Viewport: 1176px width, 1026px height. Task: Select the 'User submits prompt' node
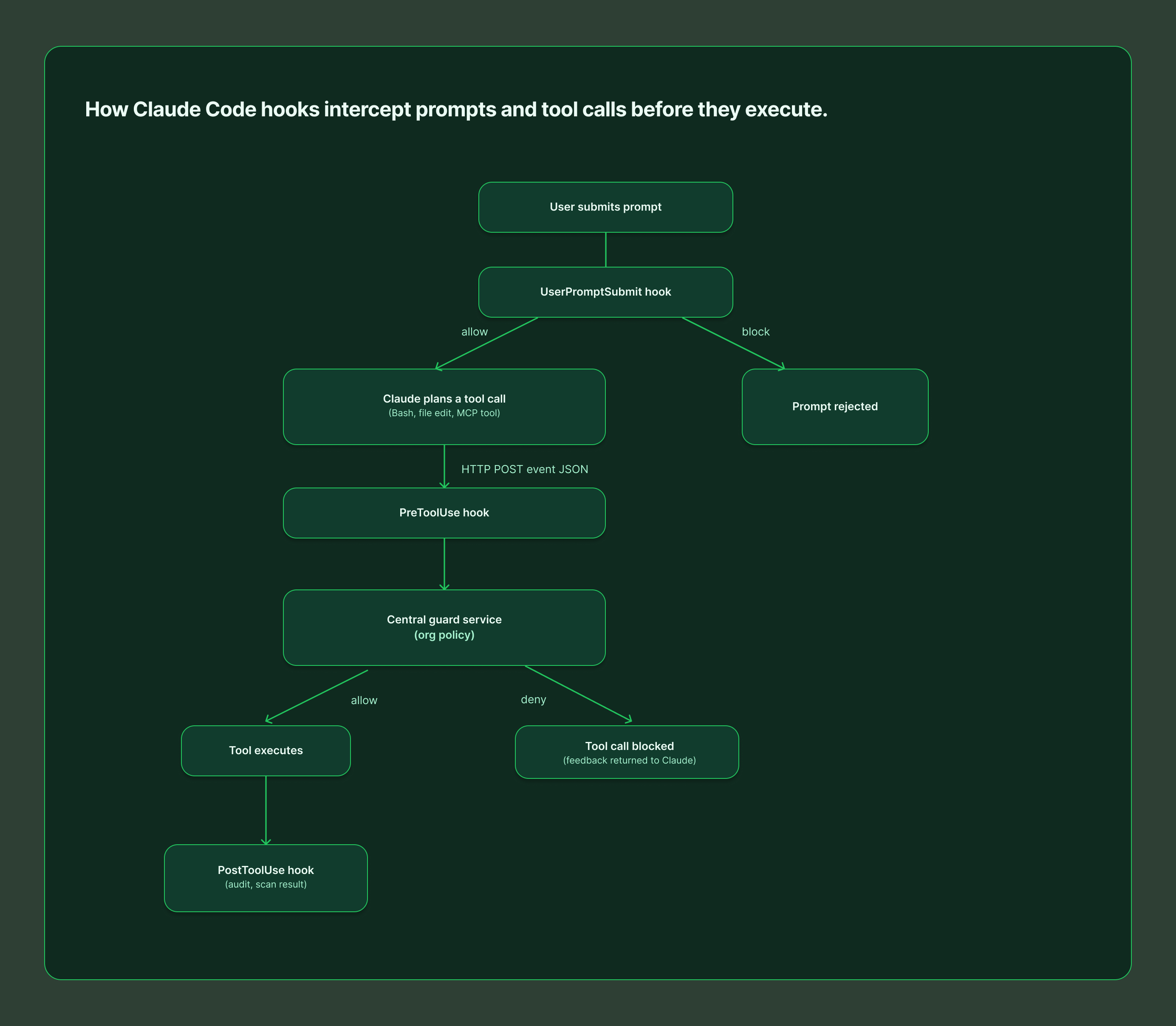pyautogui.click(x=605, y=207)
